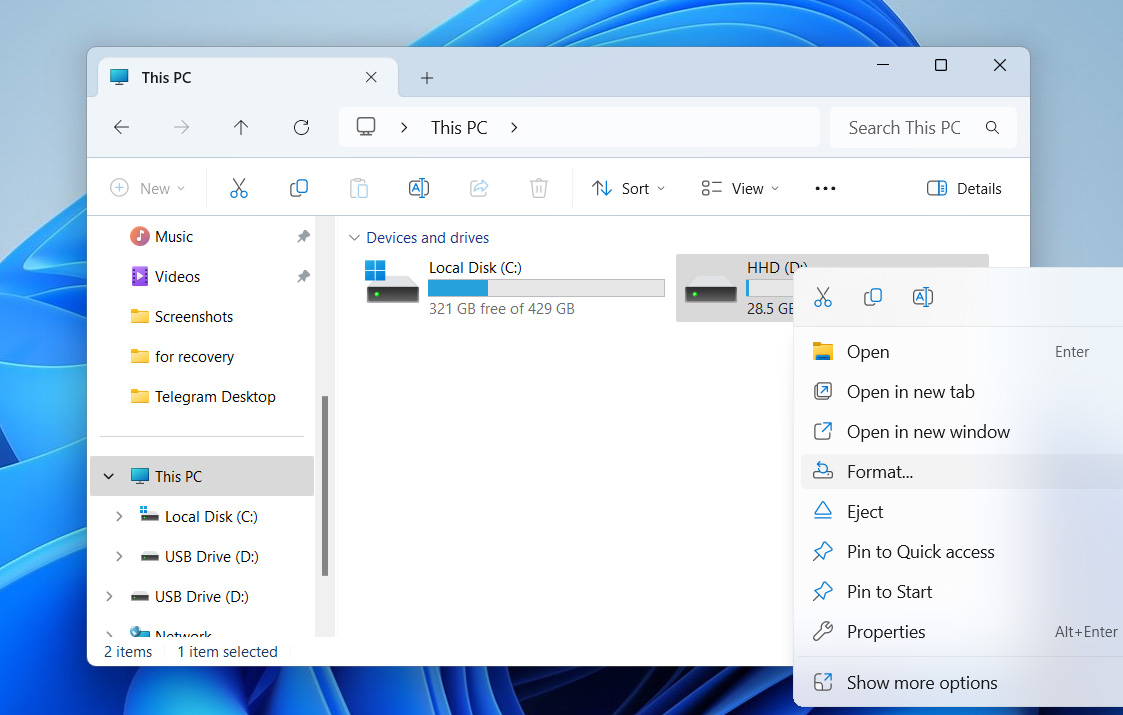Choose Pin to Quick access
1123x715 pixels.
[x=962, y=552]
